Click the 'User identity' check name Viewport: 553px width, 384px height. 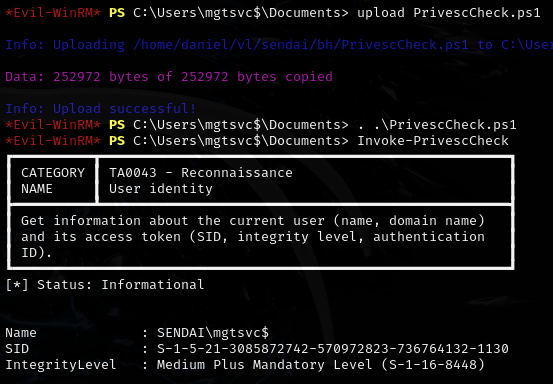161,189
